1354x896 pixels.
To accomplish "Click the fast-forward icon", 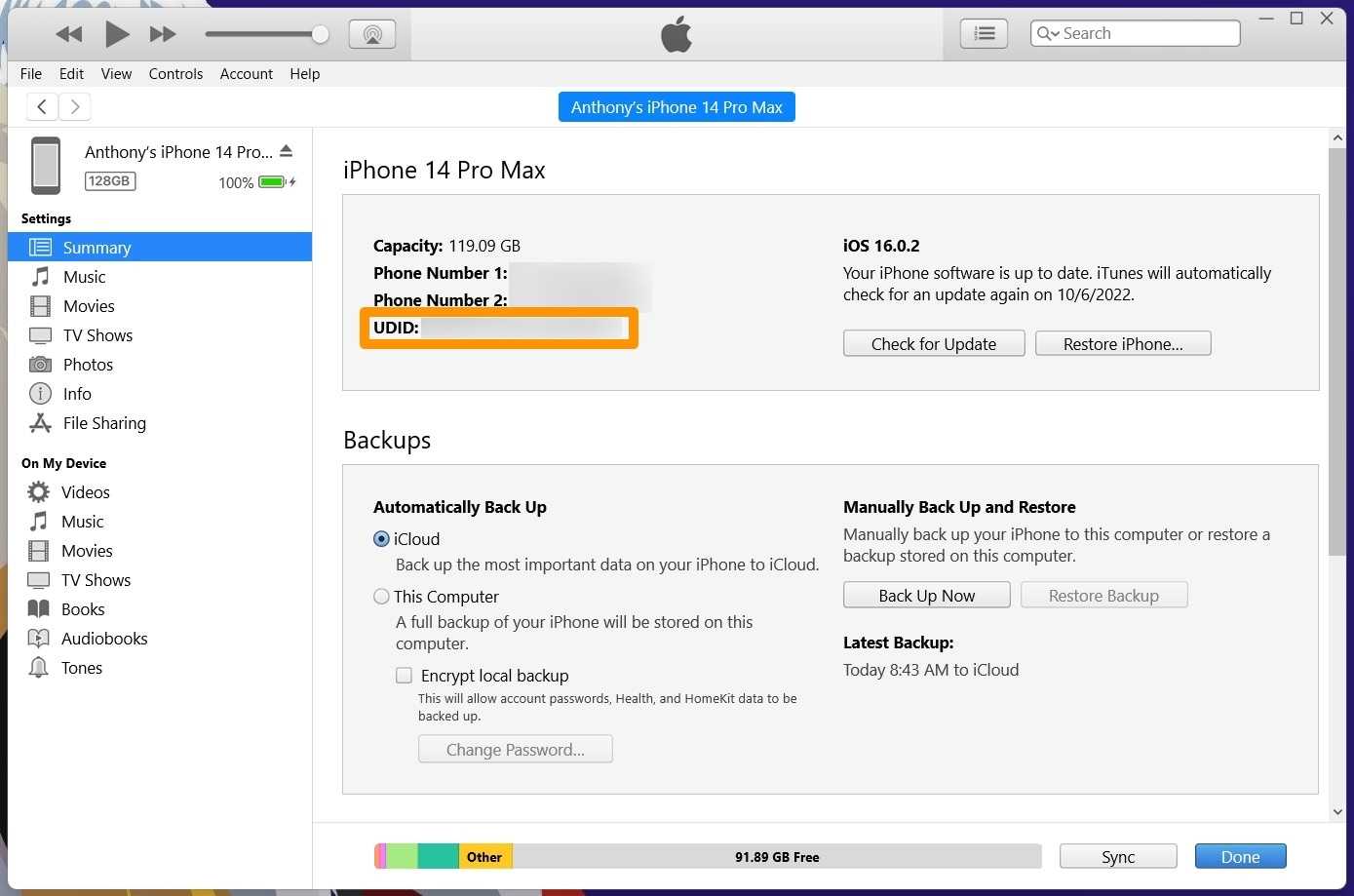I will tap(163, 34).
